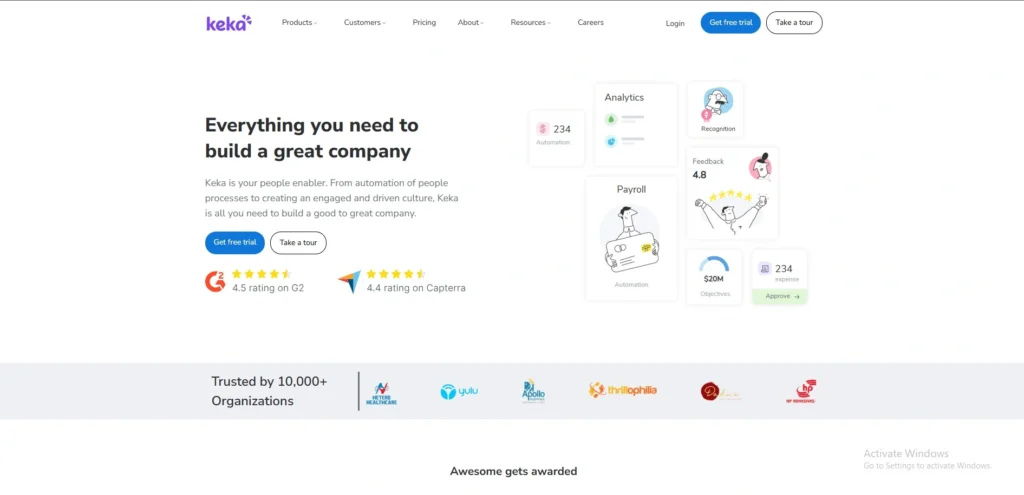Click Get free trial below hero text
1024x495 pixels.
pyautogui.click(x=234, y=242)
